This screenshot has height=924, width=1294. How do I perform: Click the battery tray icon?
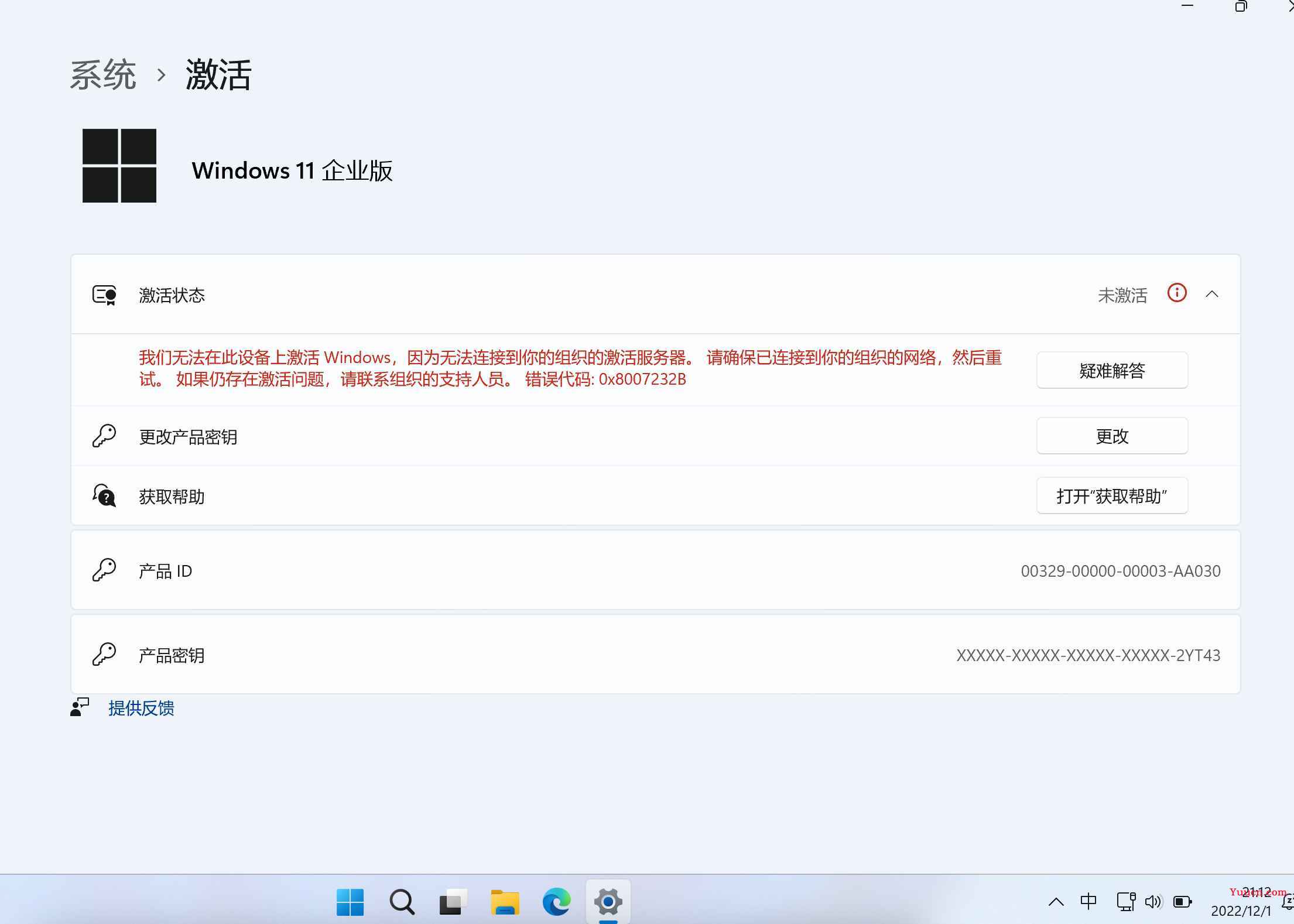(x=1183, y=902)
